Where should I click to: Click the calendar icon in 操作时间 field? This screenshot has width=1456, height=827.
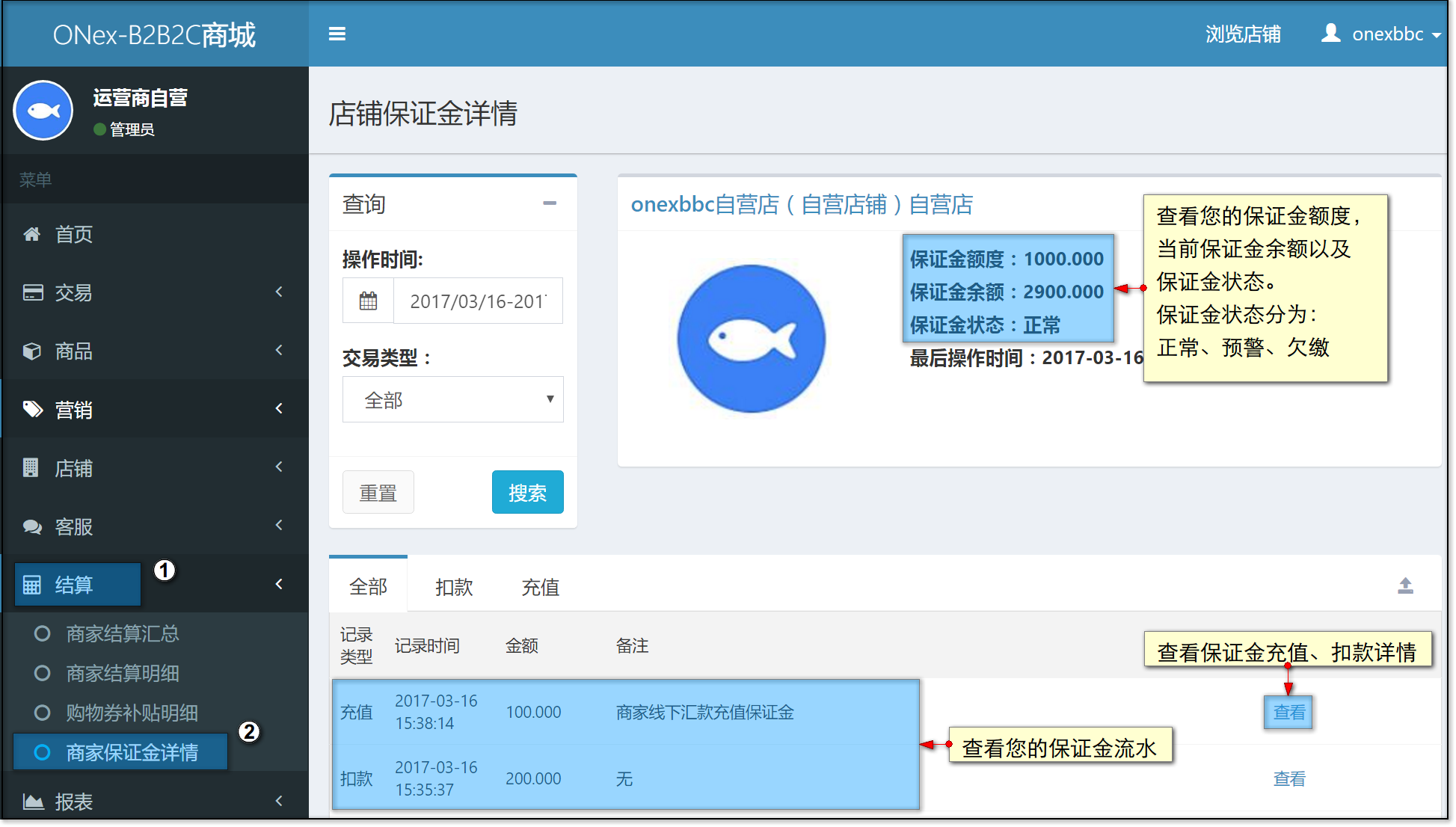pyautogui.click(x=368, y=301)
